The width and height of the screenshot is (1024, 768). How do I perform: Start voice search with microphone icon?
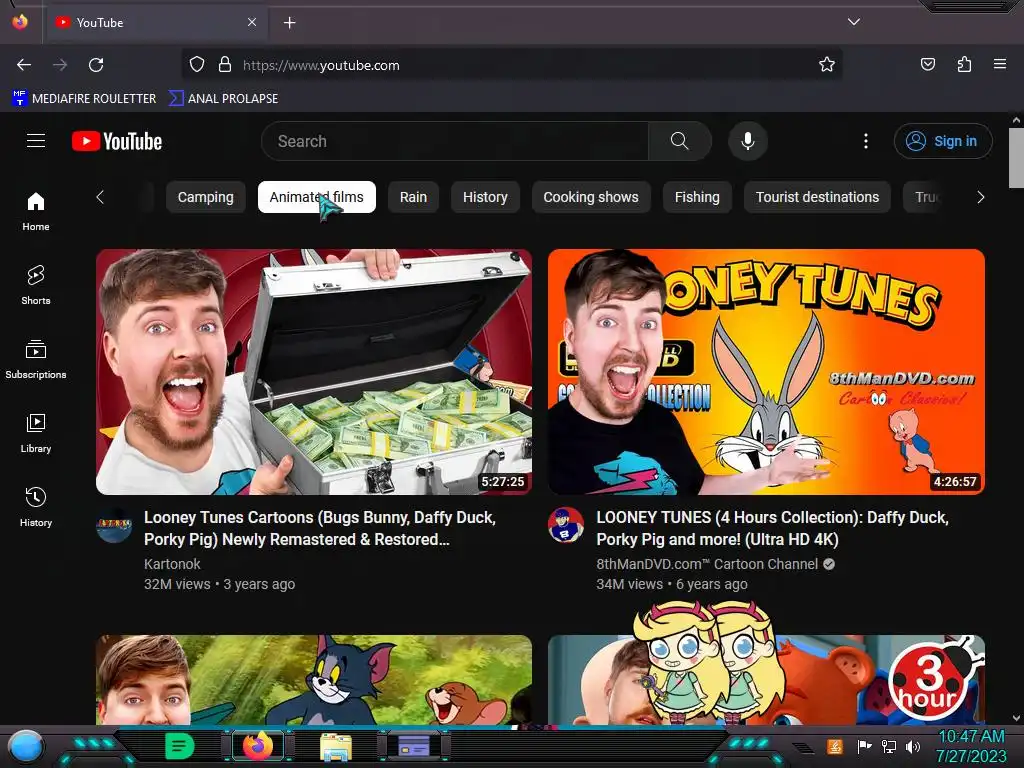coord(748,141)
